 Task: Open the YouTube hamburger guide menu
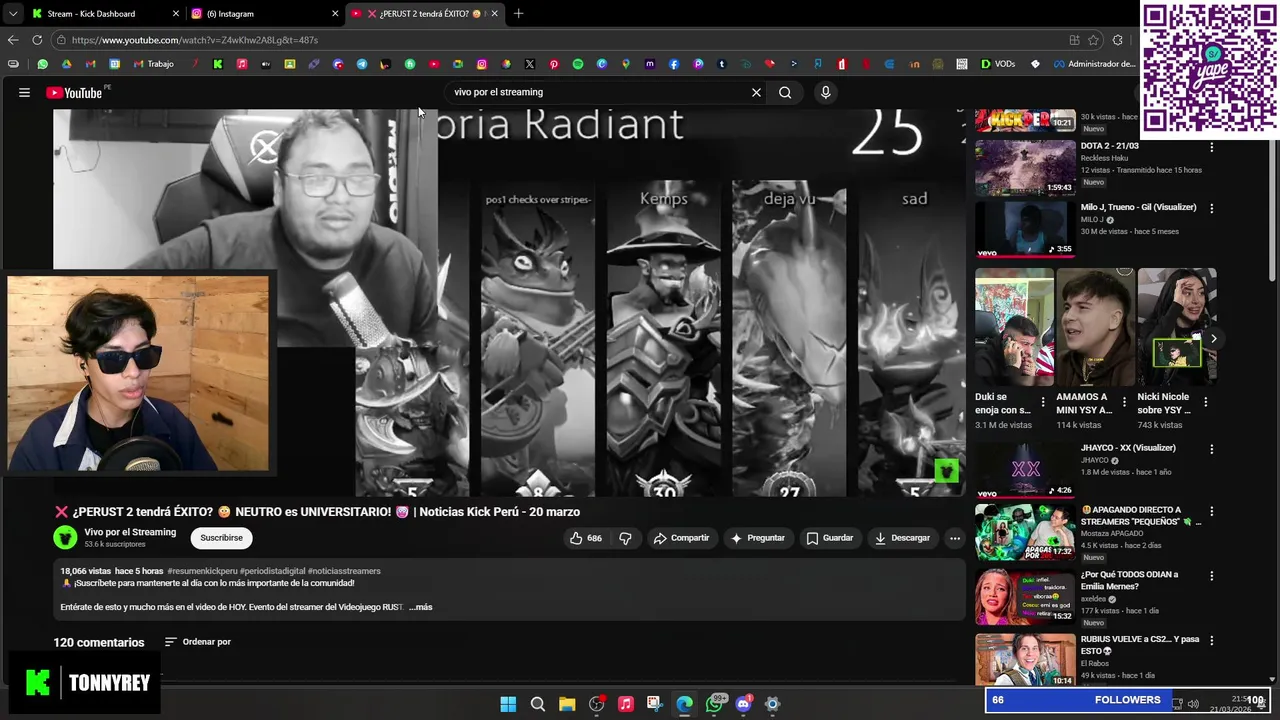(24, 92)
